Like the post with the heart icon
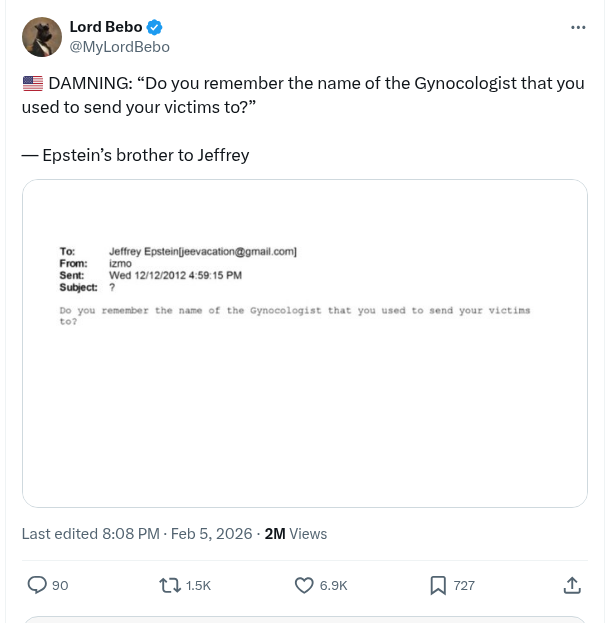608x623 pixels. [304, 585]
